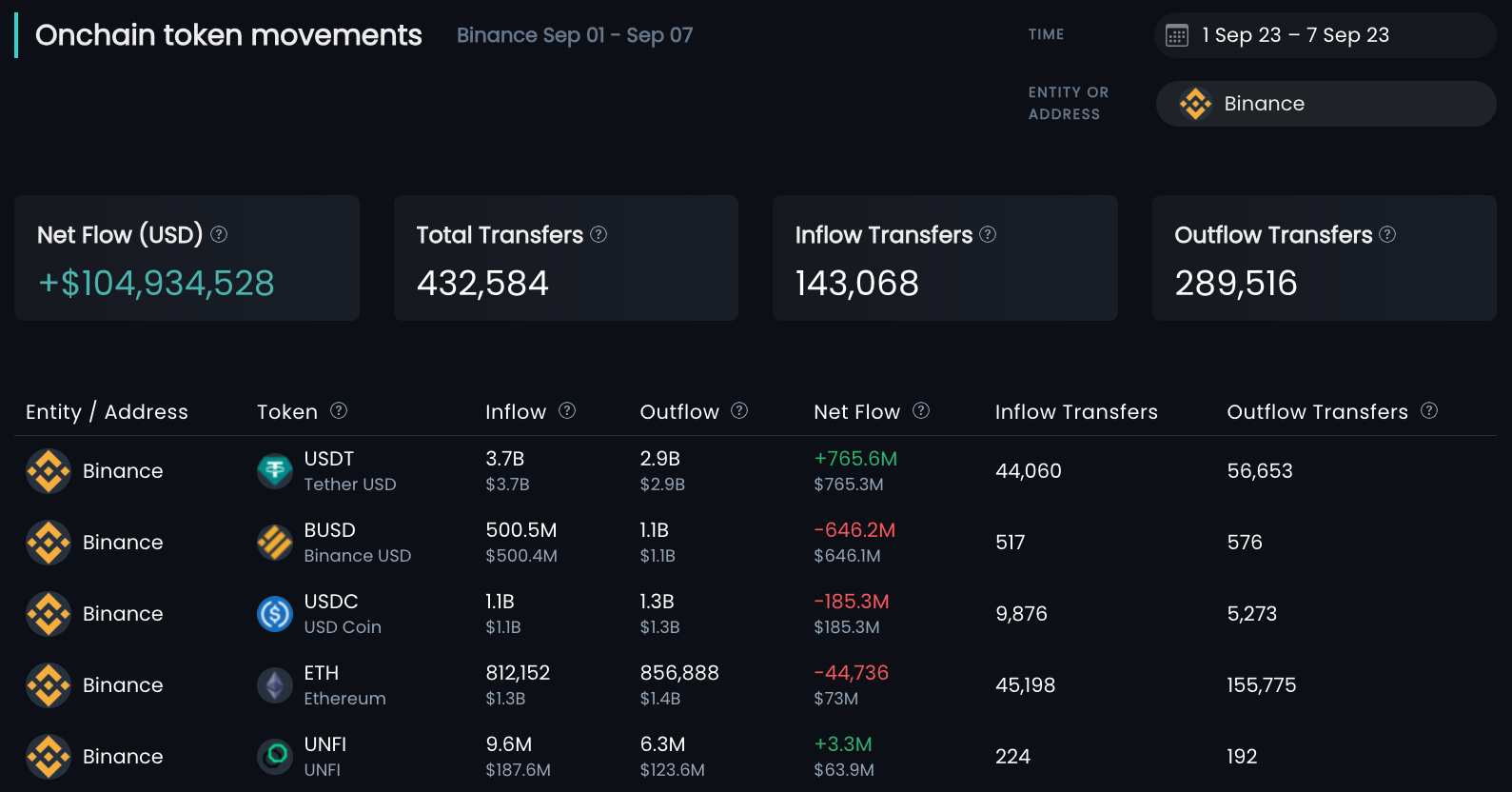
Task: Click the Ethereum token icon
Action: point(275,685)
